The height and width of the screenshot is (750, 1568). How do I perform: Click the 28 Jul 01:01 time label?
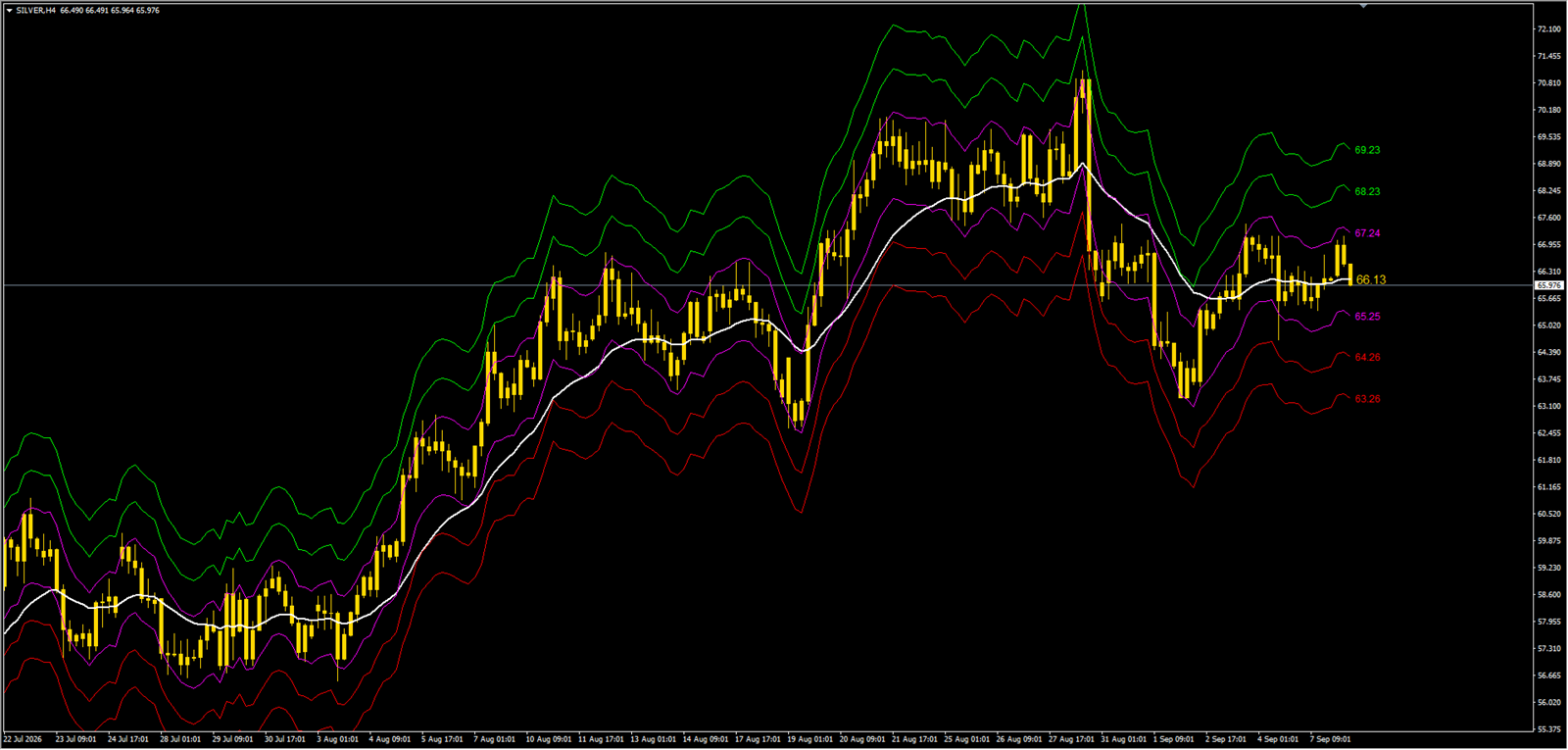180,739
